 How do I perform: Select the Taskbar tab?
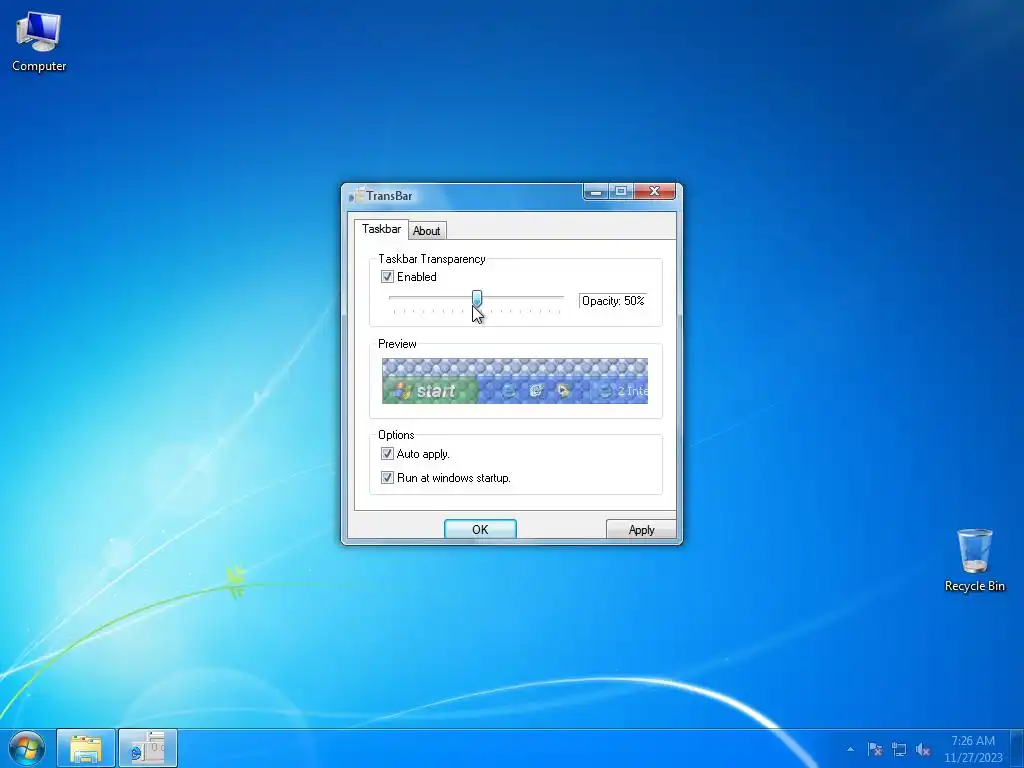pos(381,229)
